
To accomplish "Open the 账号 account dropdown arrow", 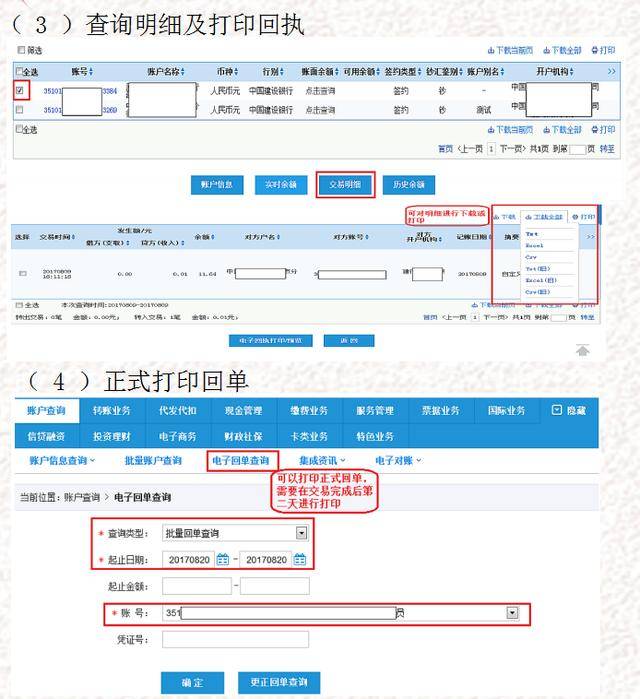I will click(513, 613).
